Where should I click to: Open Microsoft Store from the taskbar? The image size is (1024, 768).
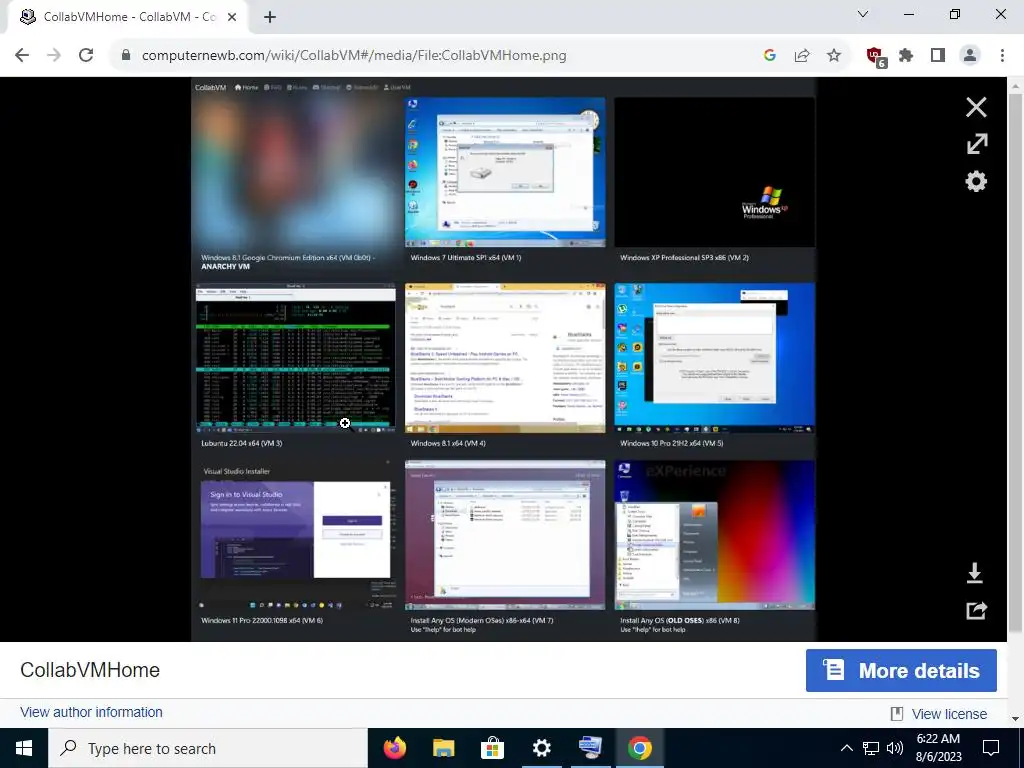pyautogui.click(x=492, y=748)
